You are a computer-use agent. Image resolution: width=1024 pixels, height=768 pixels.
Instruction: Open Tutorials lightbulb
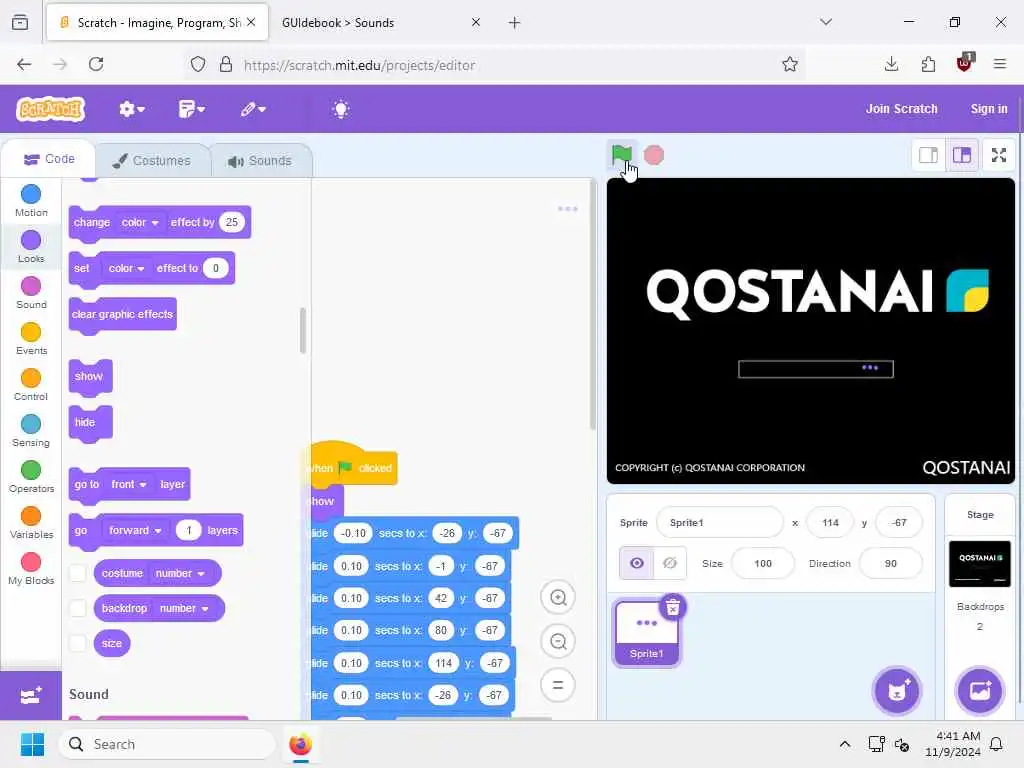pyautogui.click(x=341, y=109)
